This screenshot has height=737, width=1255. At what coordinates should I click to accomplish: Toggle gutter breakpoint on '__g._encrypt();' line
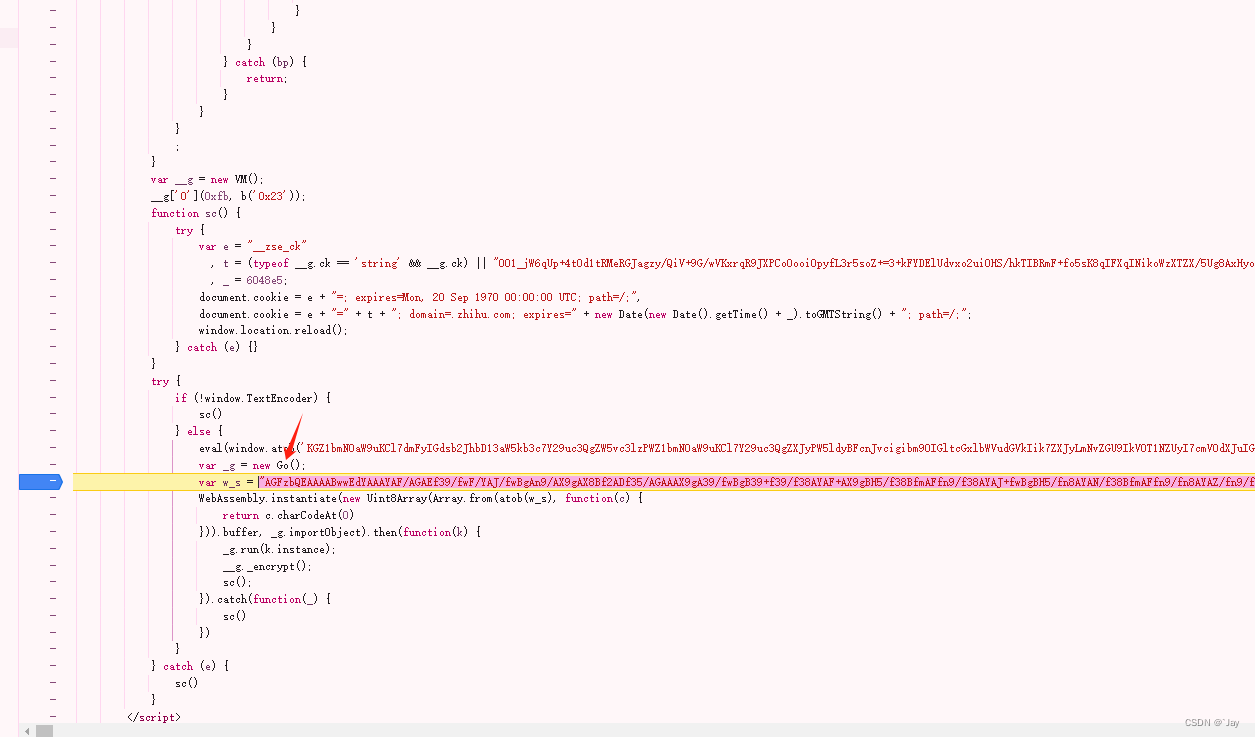tap(53, 566)
